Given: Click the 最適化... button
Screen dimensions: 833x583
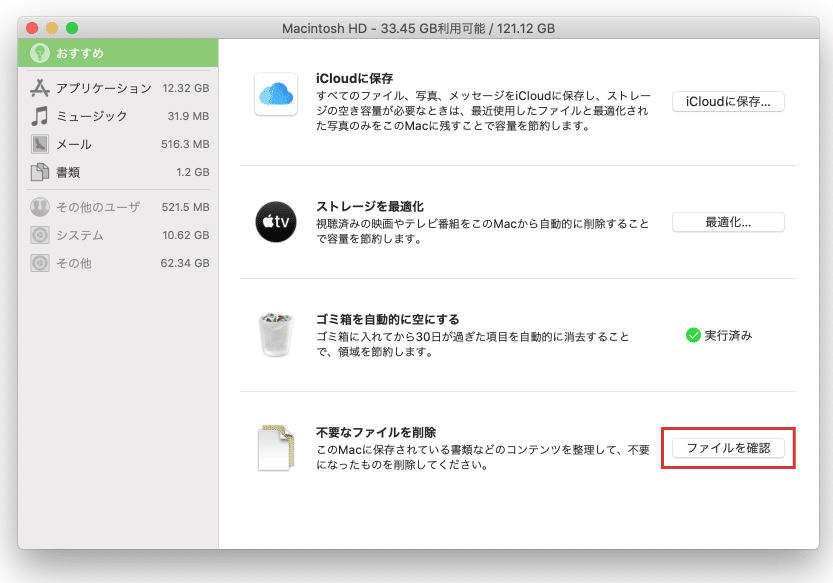Looking at the screenshot, I should (x=728, y=222).
